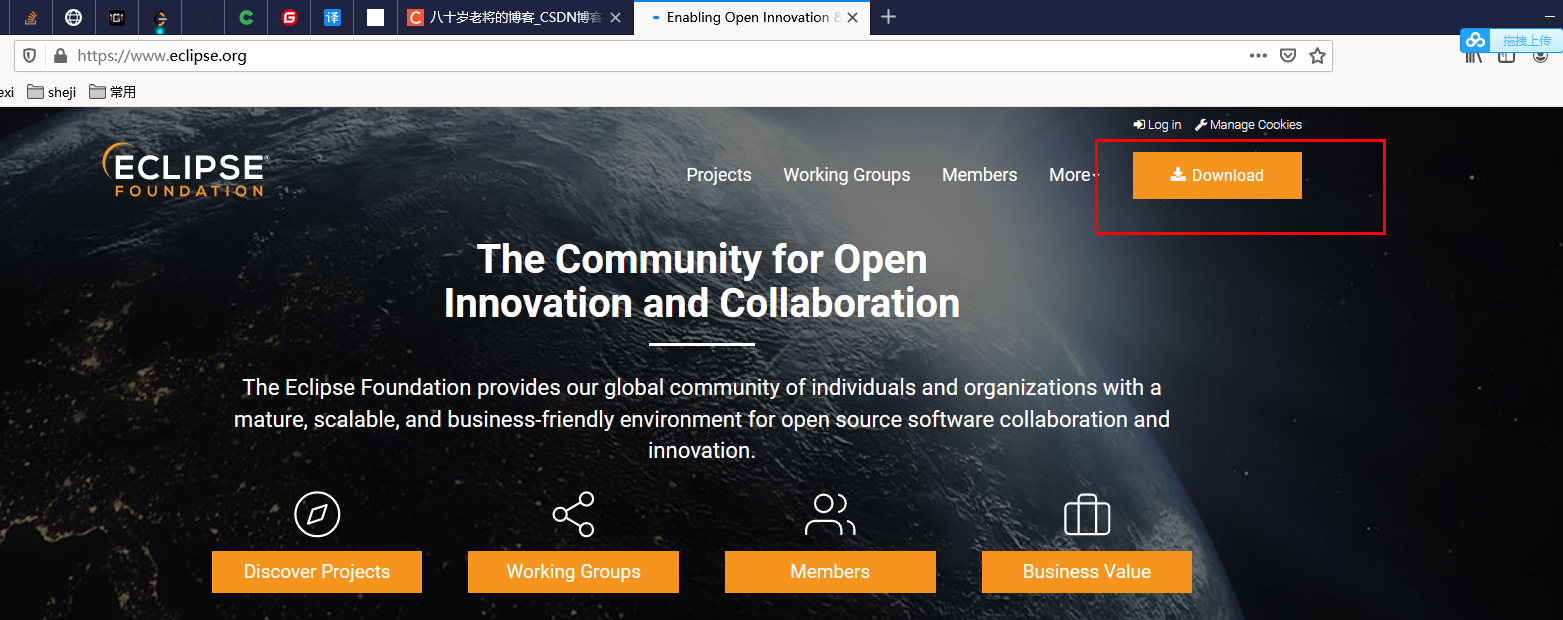Bookmark this page with star icon

[1317, 56]
